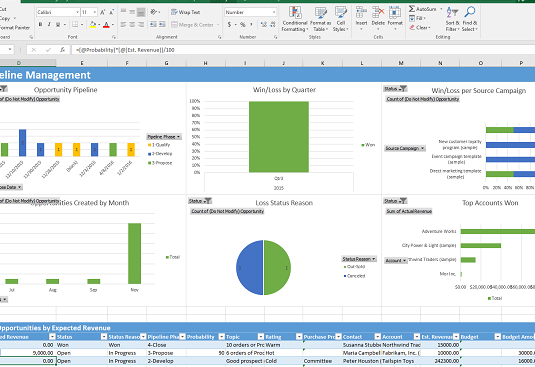Increase font size with grow font icon

(102, 12)
